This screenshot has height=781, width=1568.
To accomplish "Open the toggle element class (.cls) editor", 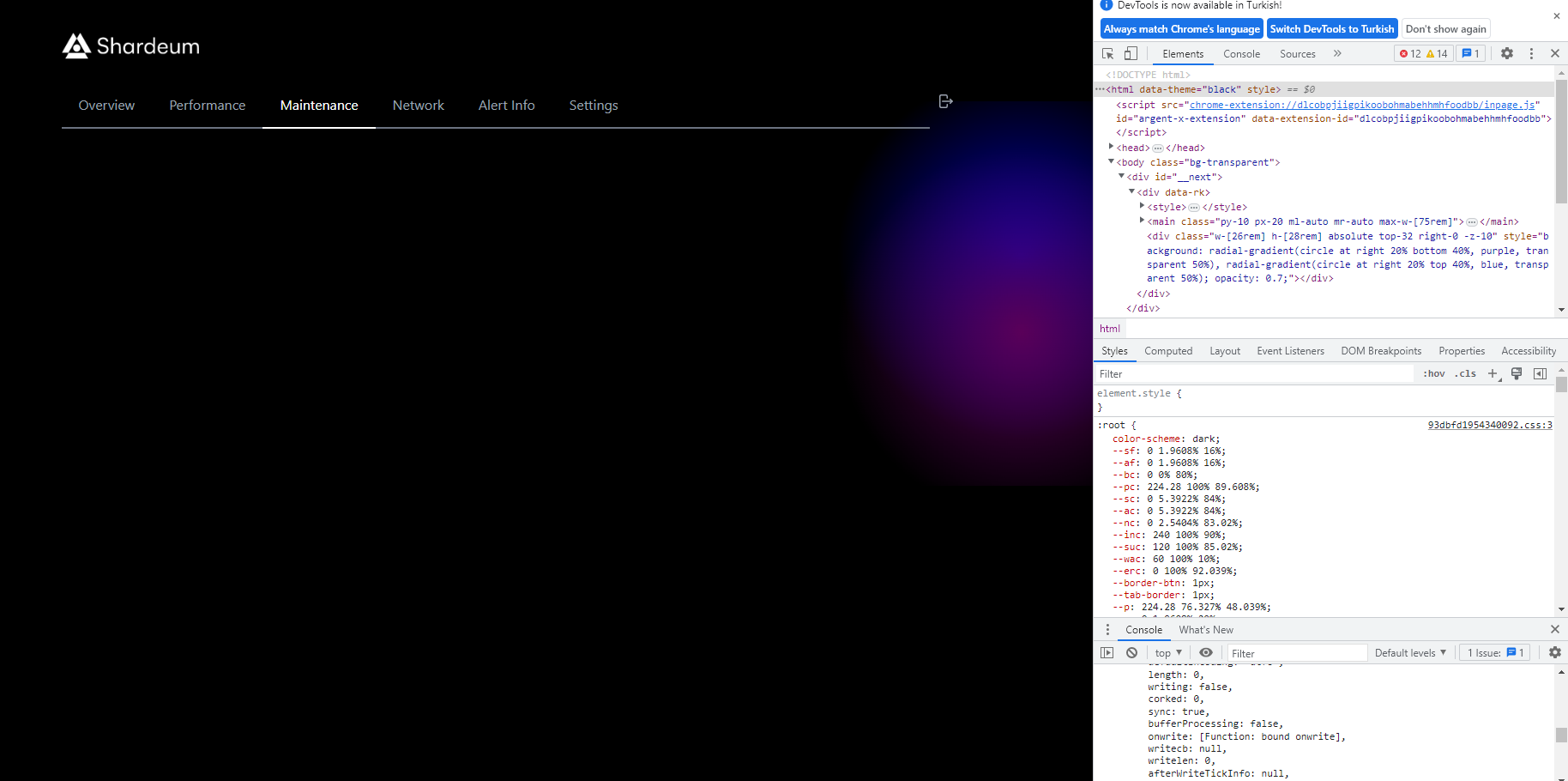I will (1465, 373).
